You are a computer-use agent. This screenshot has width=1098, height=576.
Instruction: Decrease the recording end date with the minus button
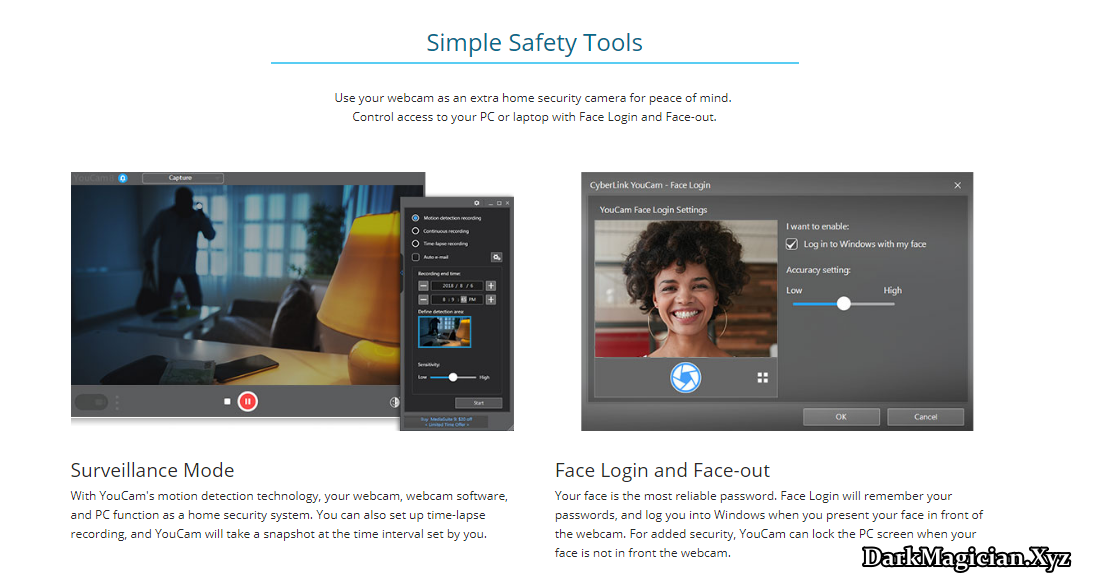tap(423, 286)
